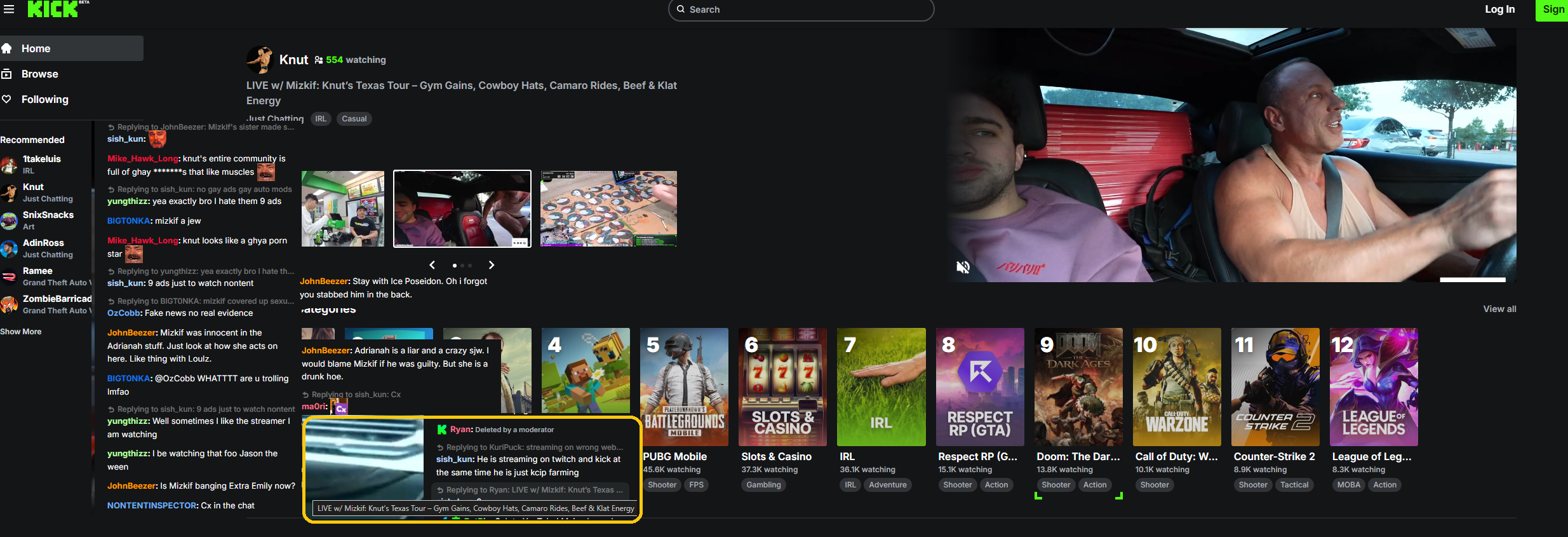Click Gambling tag under Slots & Casino
This screenshot has height=537, width=1568.
point(763,485)
